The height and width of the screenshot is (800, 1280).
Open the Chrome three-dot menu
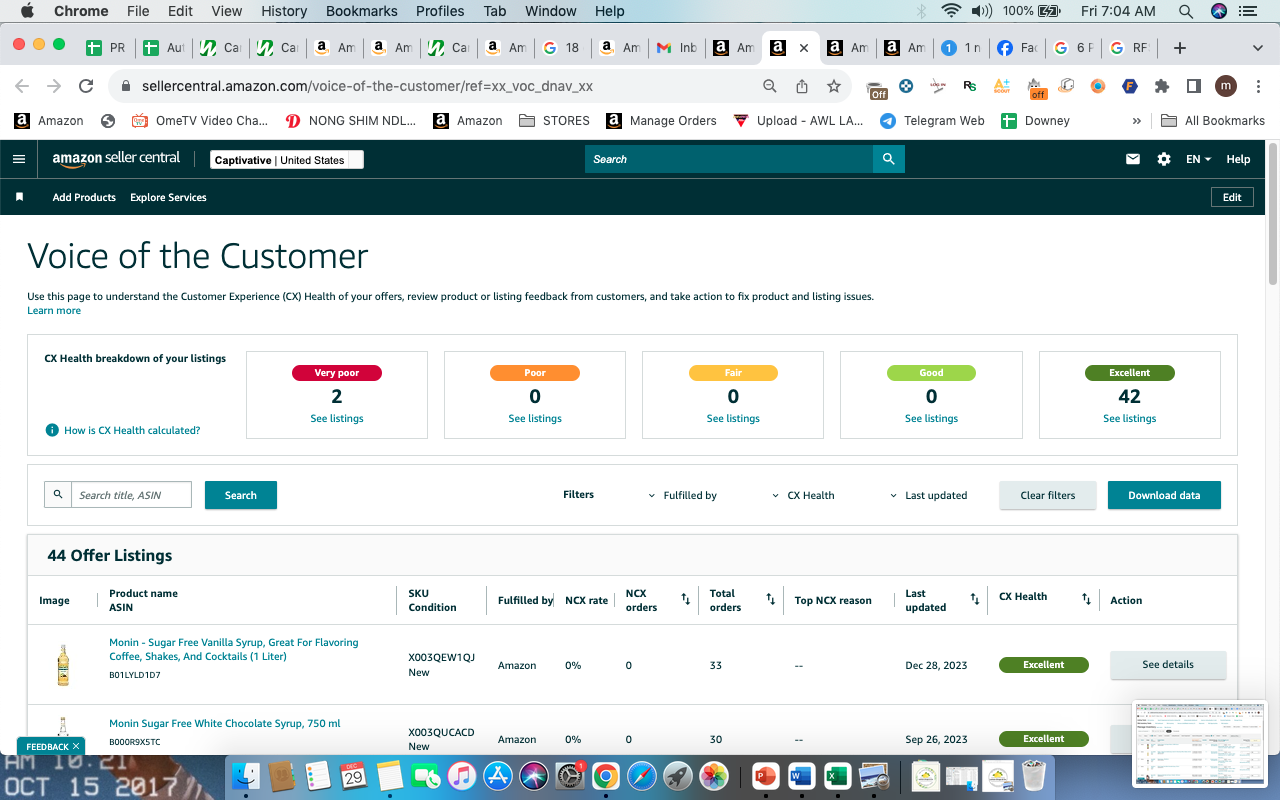[x=1257, y=86]
